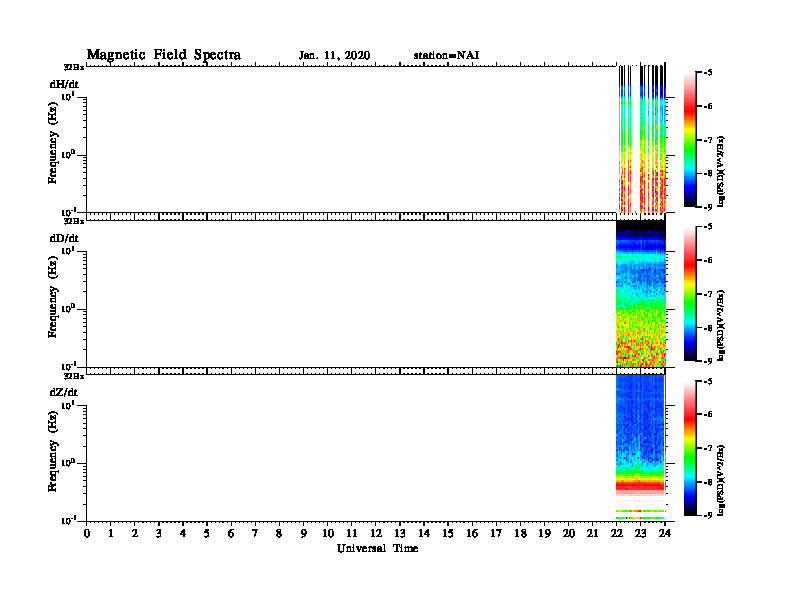Click the dH/dt spectrogram data strip
The width and height of the screenshot is (792, 612).
click(642, 139)
